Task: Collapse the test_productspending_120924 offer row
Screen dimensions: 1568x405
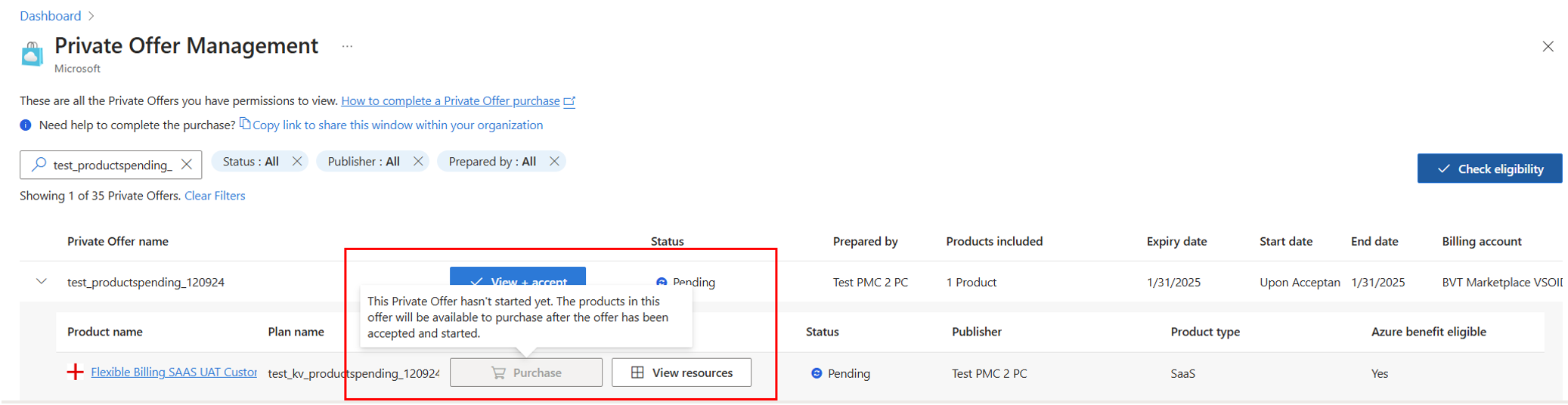Action: coord(42,282)
